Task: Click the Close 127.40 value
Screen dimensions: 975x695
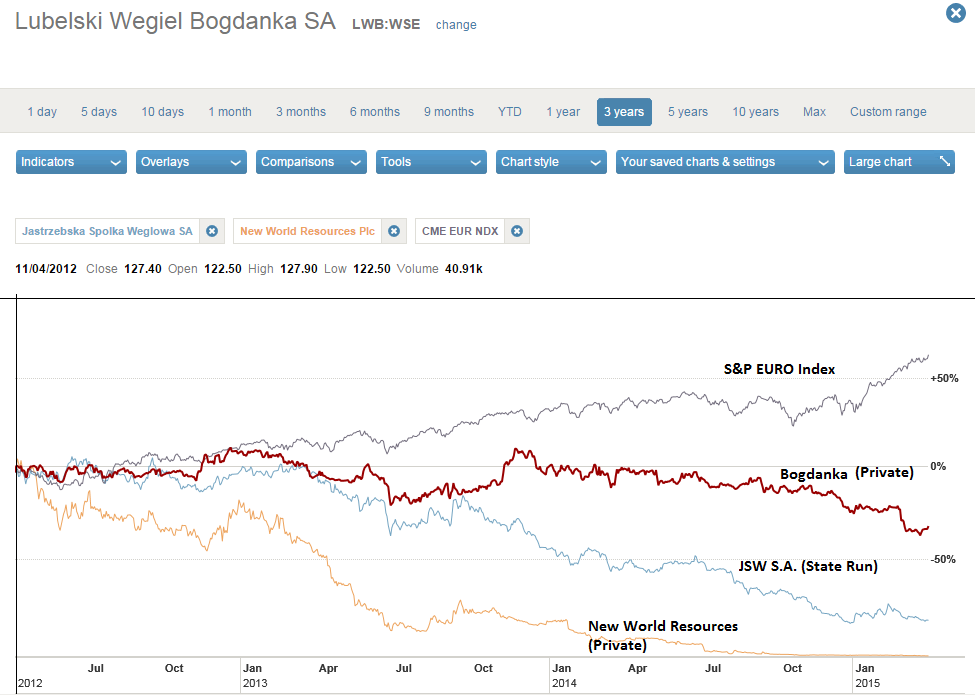Action: tap(142, 269)
